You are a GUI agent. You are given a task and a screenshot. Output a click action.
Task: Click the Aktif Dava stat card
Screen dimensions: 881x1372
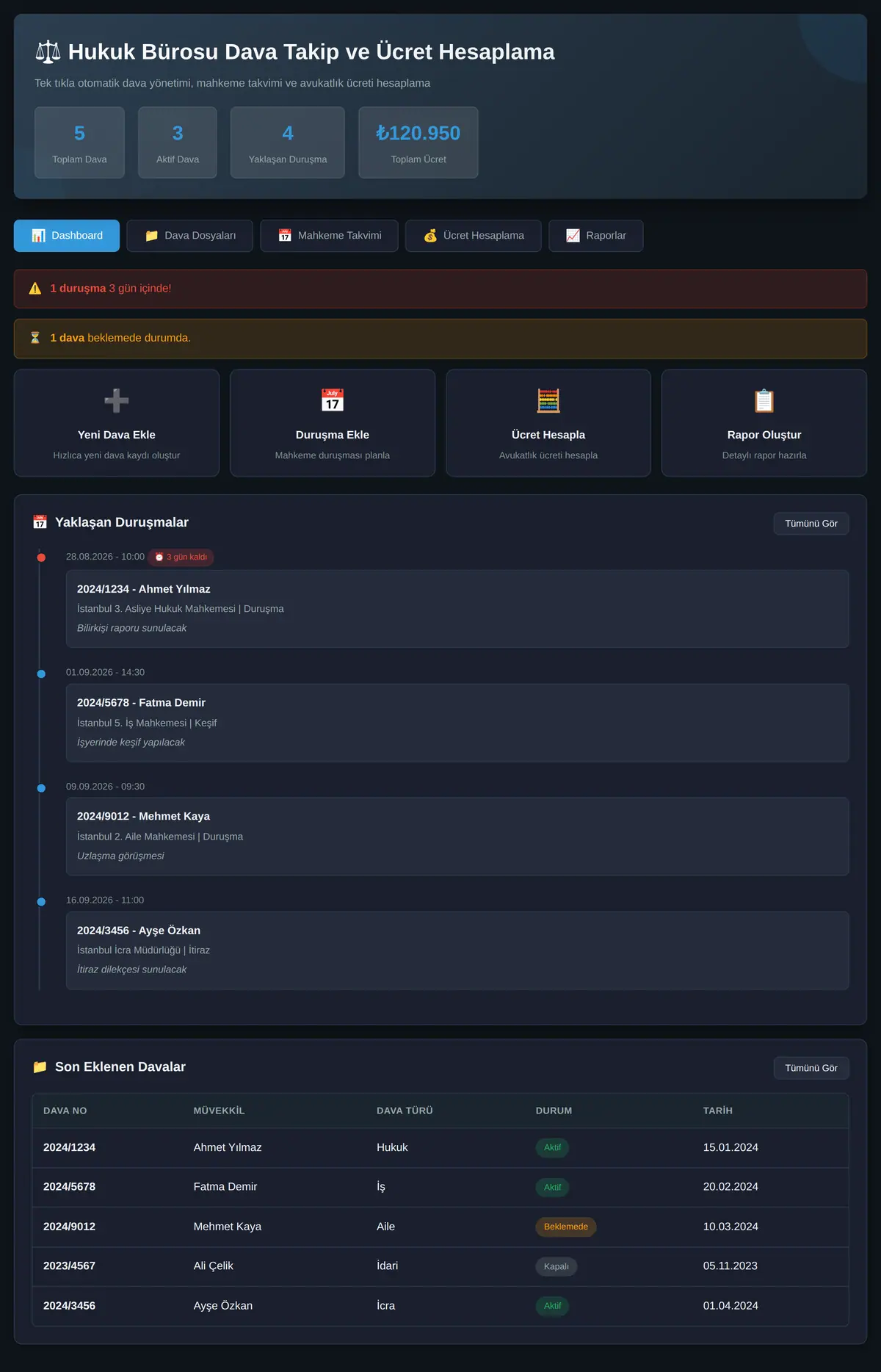click(x=178, y=142)
